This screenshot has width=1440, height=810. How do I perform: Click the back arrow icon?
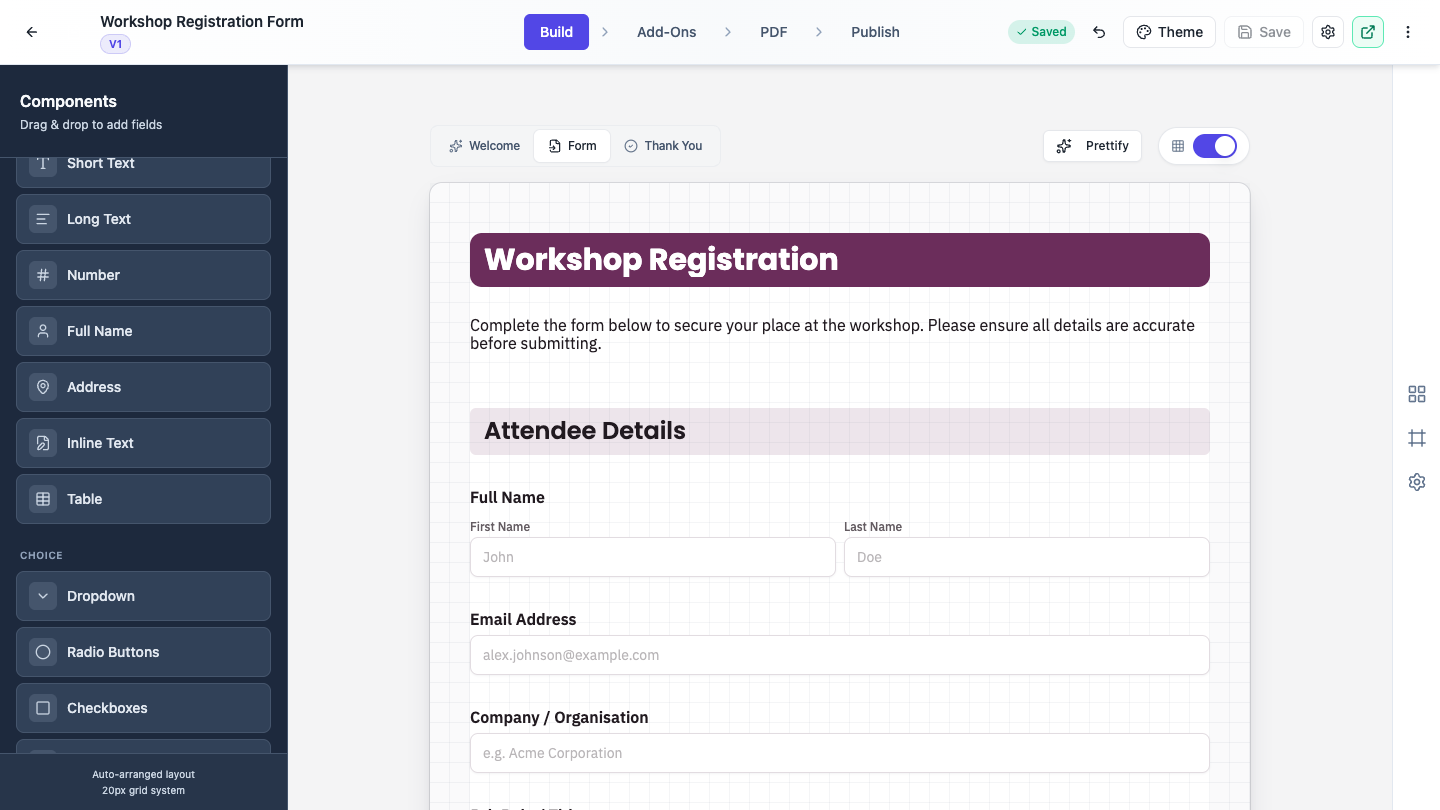click(32, 32)
